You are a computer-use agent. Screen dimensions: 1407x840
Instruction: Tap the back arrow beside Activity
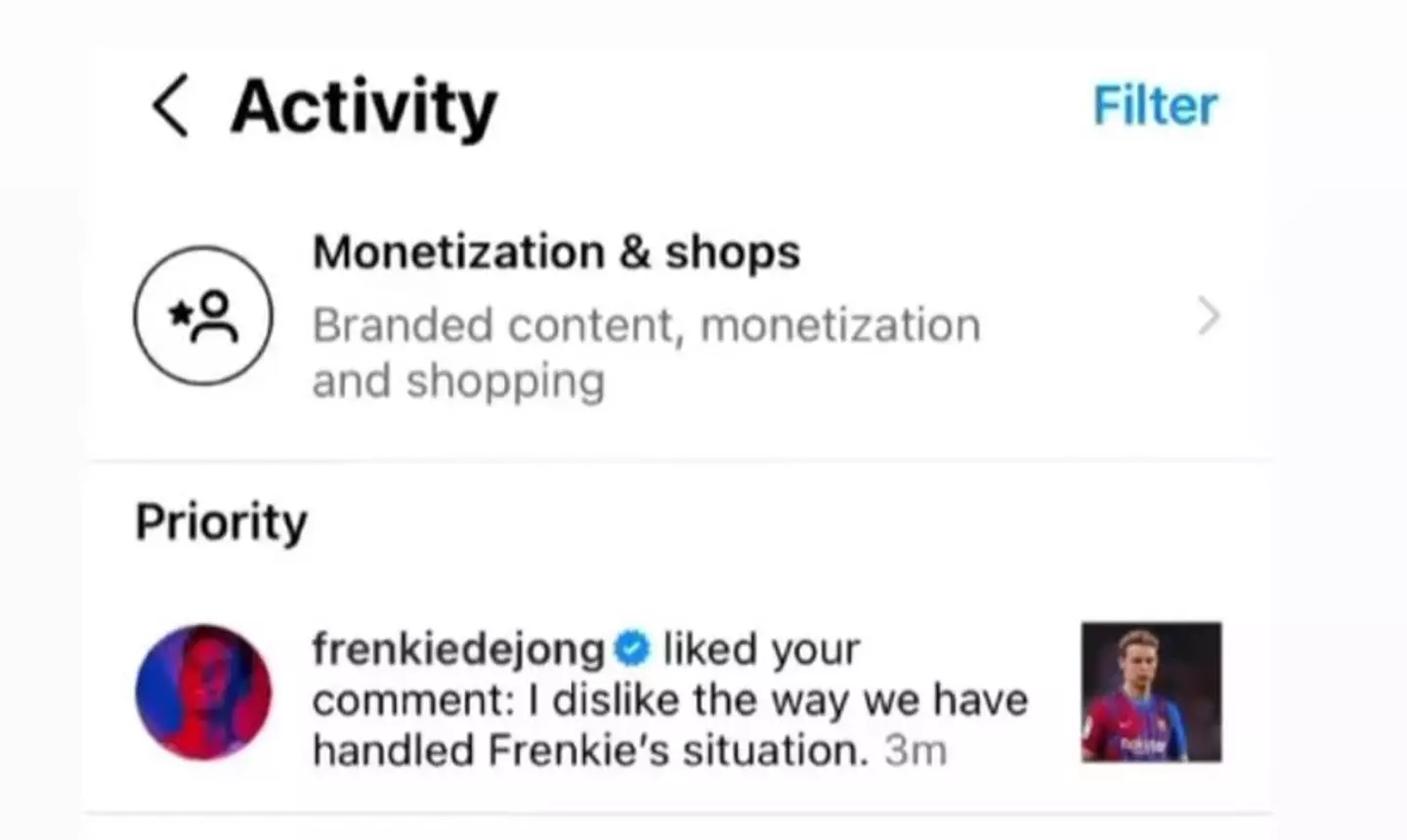tap(170, 105)
